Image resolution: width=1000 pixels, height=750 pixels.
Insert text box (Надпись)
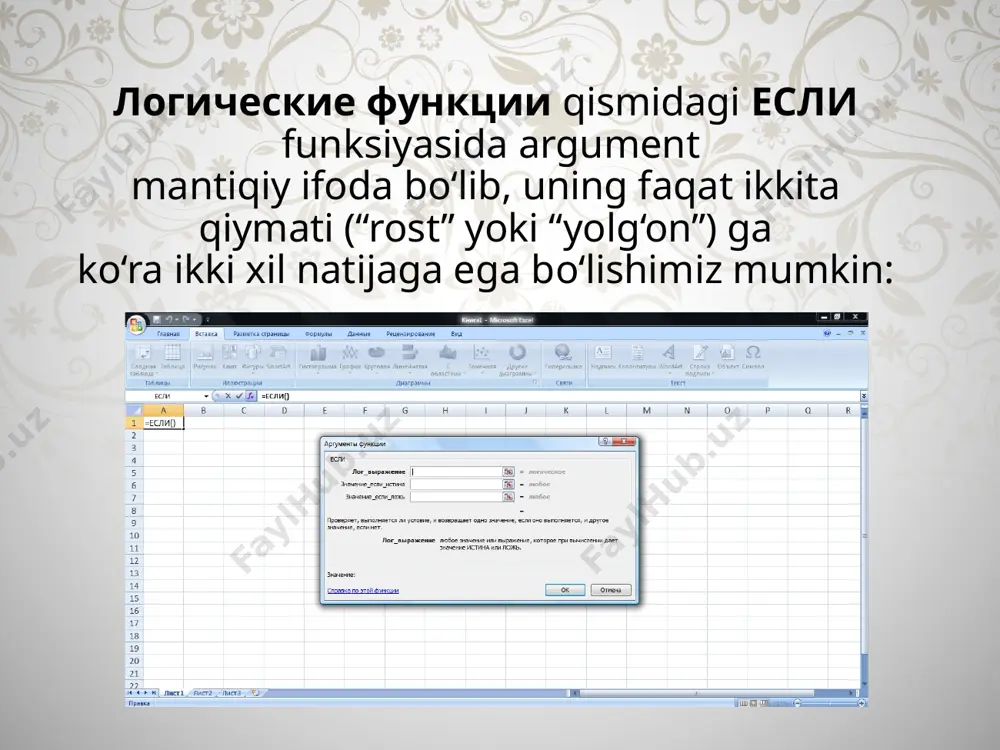point(603,358)
